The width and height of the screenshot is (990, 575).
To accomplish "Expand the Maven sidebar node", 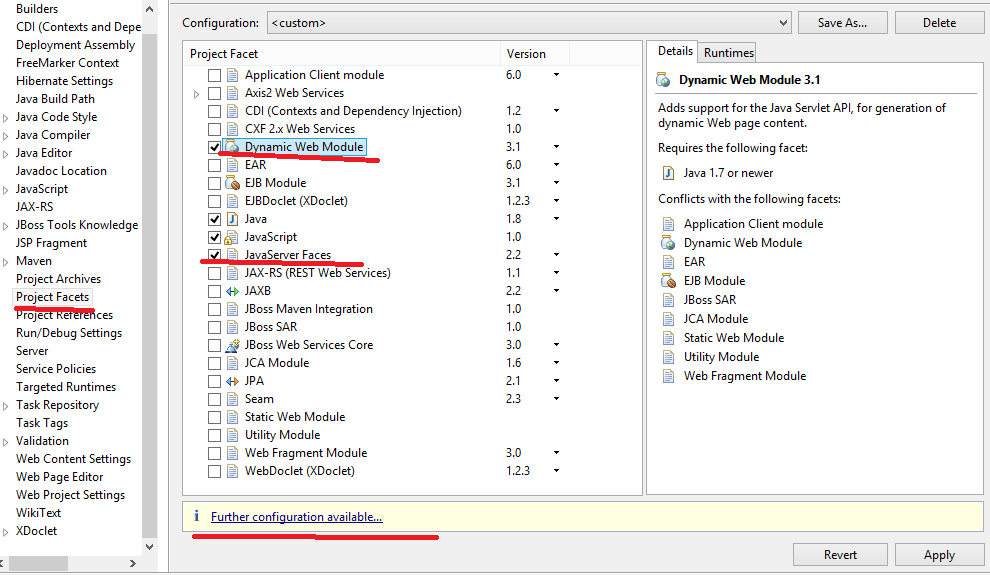I will click(6, 262).
